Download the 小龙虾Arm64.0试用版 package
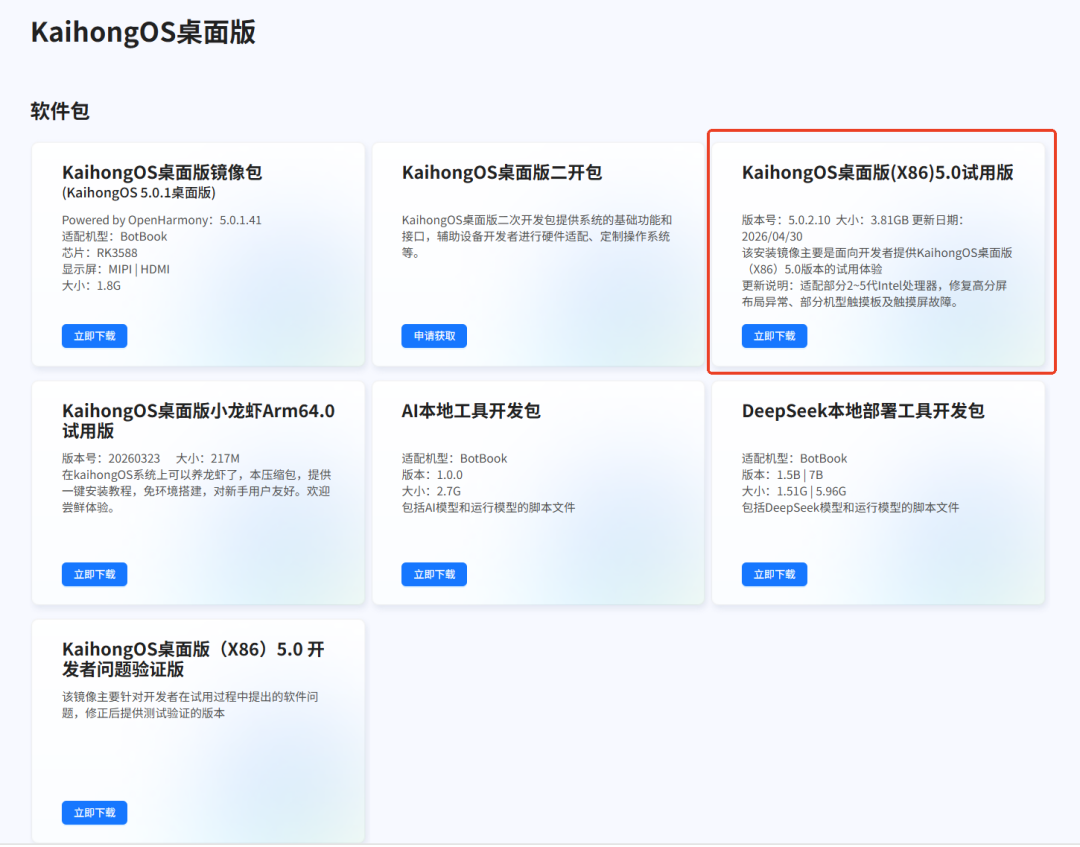Image resolution: width=1080 pixels, height=847 pixels. pos(94,574)
